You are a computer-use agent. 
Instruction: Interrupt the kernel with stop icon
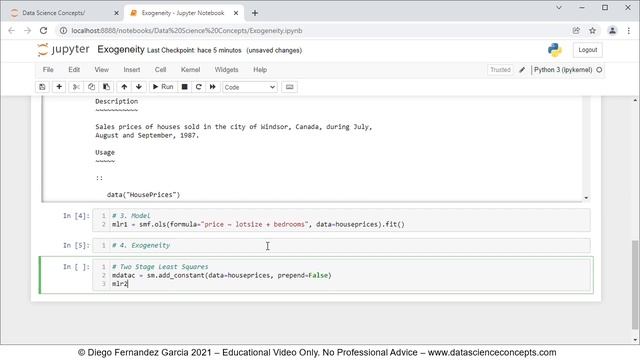click(x=184, y=87)
